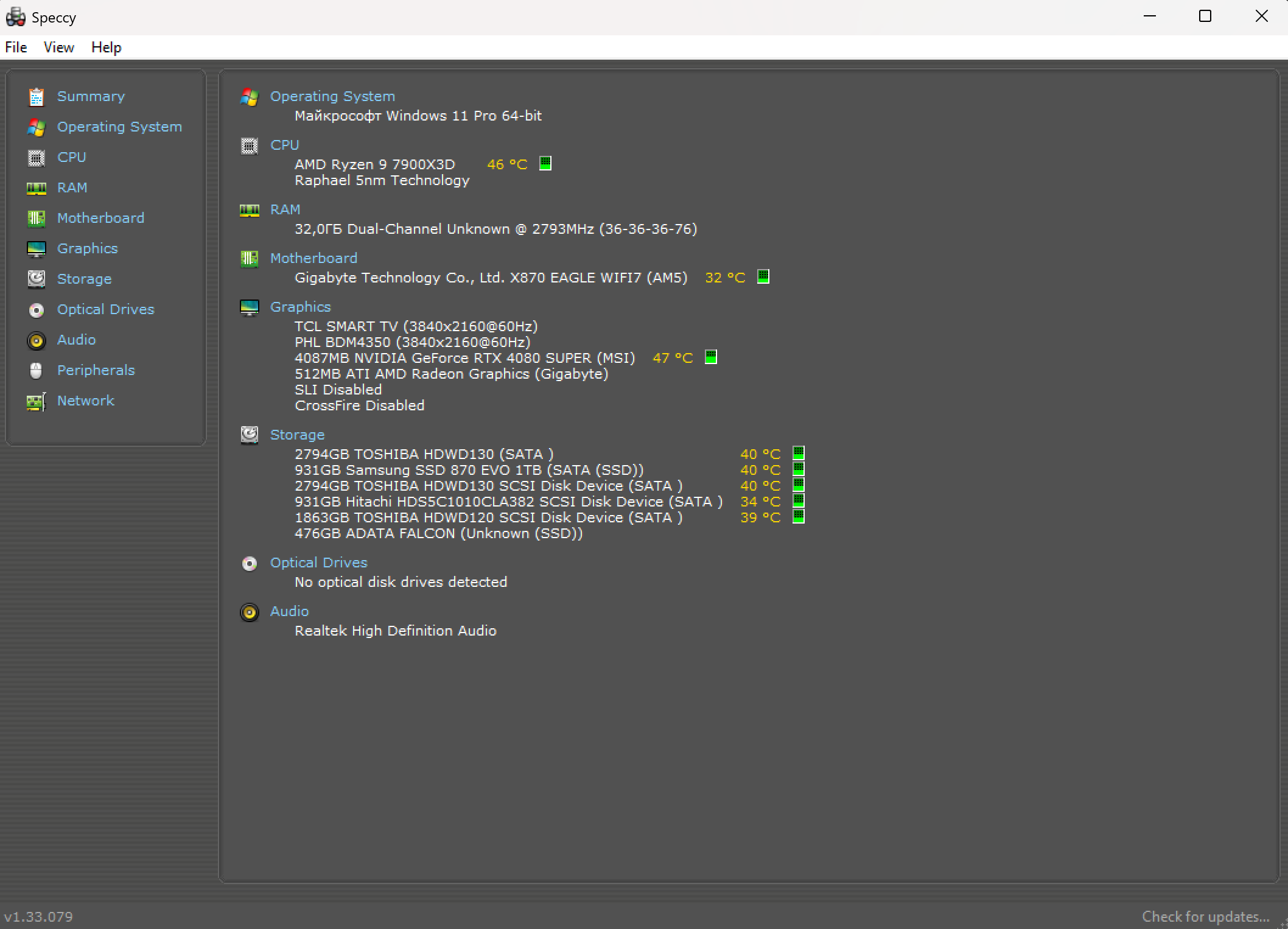1288x929 pixels.
Task: Open the Optical Drives section in sidebar
Action: point(105,309)
